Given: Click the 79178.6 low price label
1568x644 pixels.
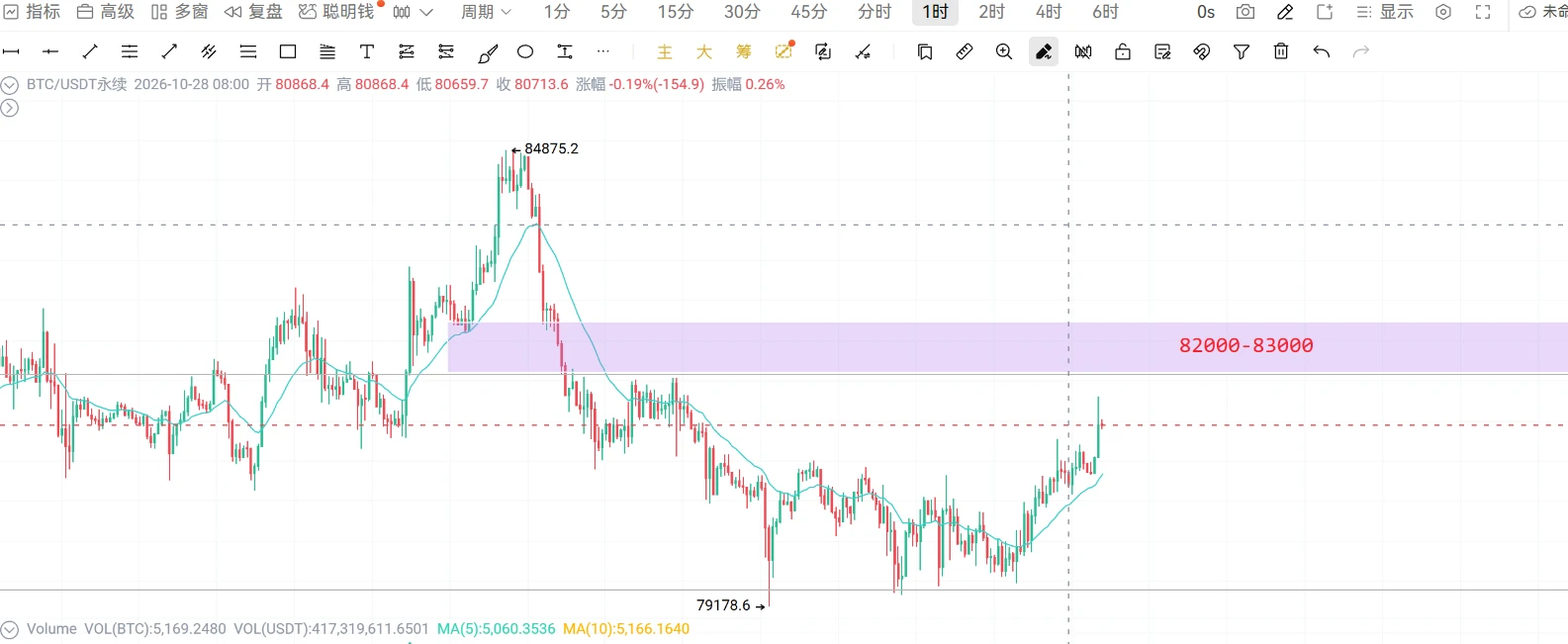Looking at the screenshot, I should [723, 605].
